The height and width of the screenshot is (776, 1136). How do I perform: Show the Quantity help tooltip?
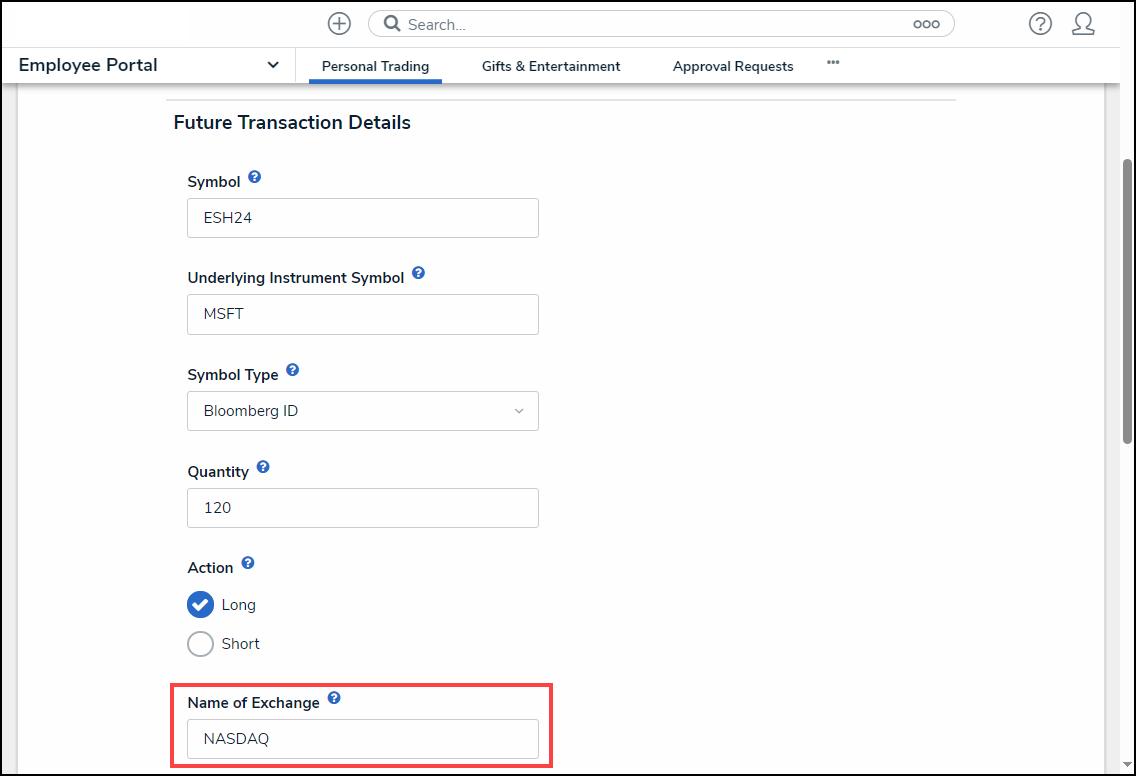click(263, 467)
